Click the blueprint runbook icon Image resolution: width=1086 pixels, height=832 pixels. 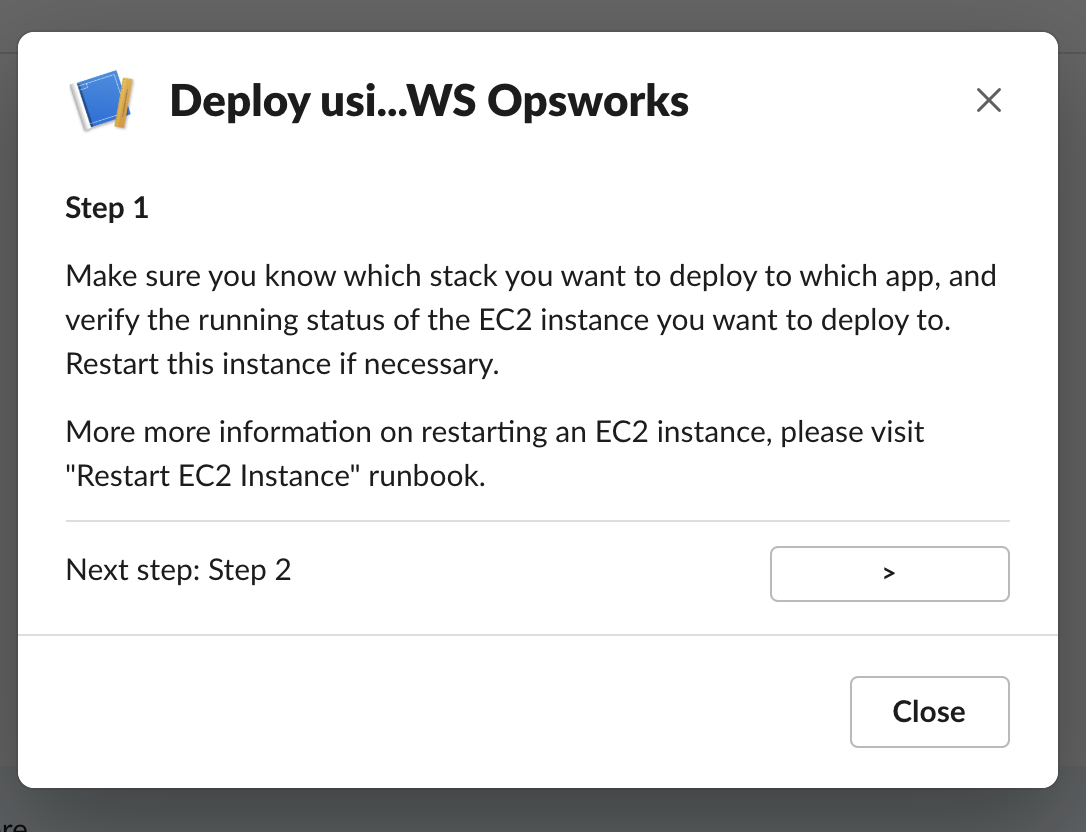[102, 101]
